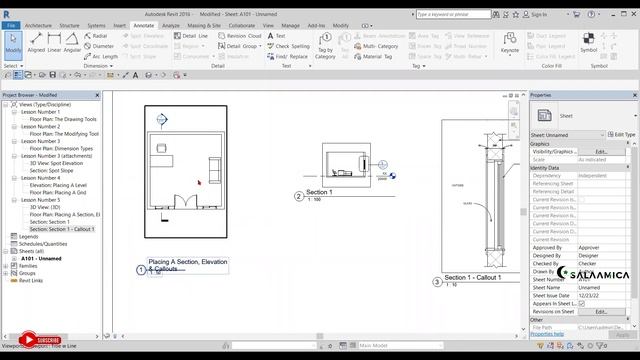Viewport: 640px width, 360px height.
Task: Click the drawing area horizontal scrollbar
Action: [x=320, y=336]
